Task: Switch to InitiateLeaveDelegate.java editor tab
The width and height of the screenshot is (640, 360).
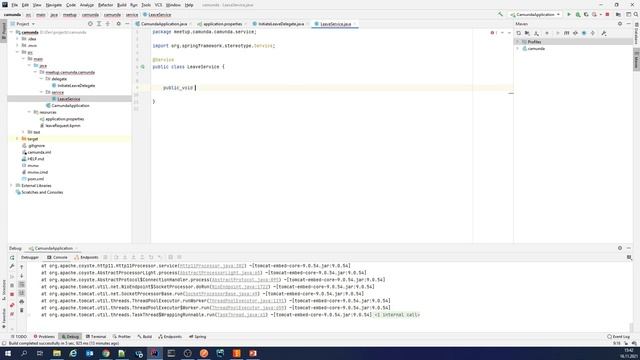Action: coord(281,24)
